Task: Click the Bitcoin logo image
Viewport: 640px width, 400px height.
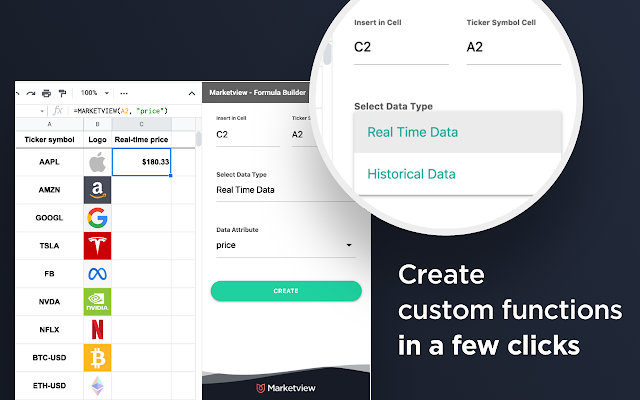Action: pyautogui.click(x=97, y=357)
